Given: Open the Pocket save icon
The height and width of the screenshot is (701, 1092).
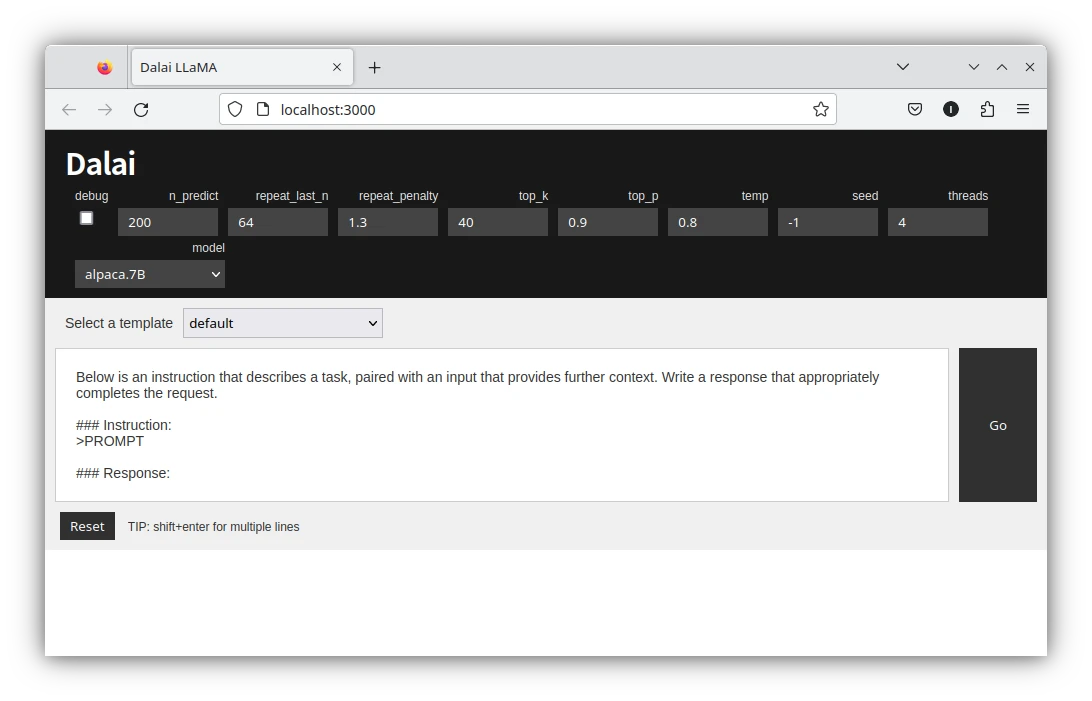Looking at the screenshot, I should 914,110.
